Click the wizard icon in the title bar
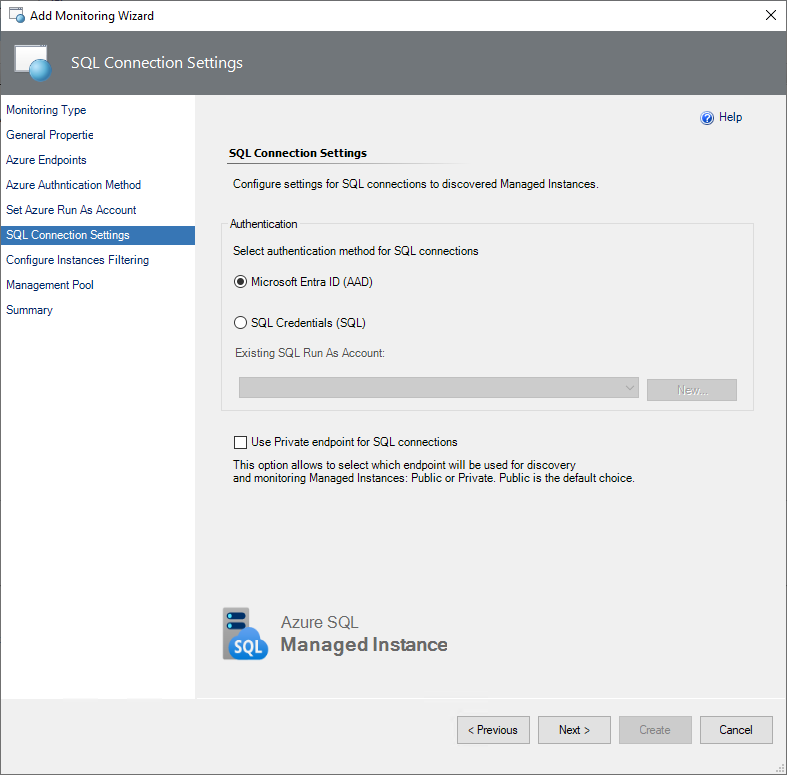 17,16
